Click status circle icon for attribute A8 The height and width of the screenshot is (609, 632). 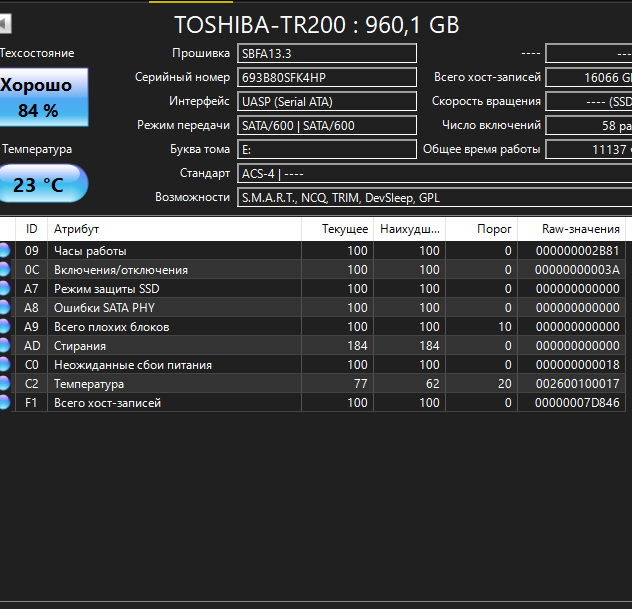pyautogui.click(x=4, y=308)
